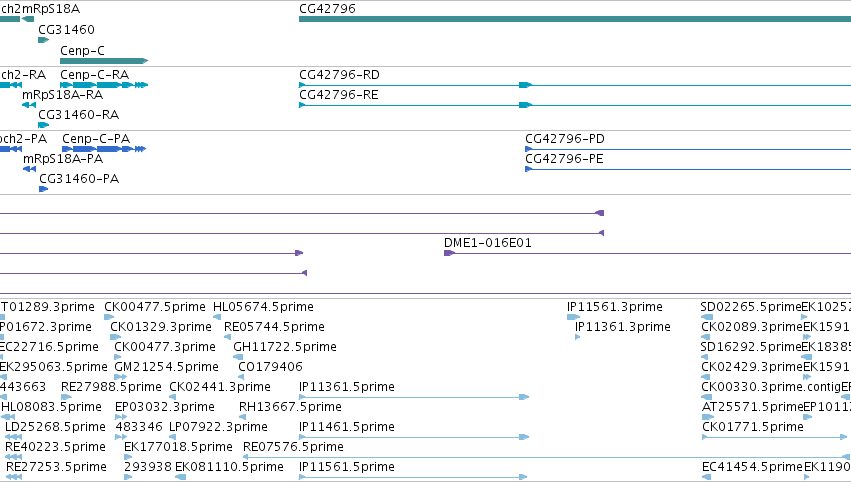Select the DME1-016E01 purple start arrow
The image size is (851, 482).
(x=449, y=253)
